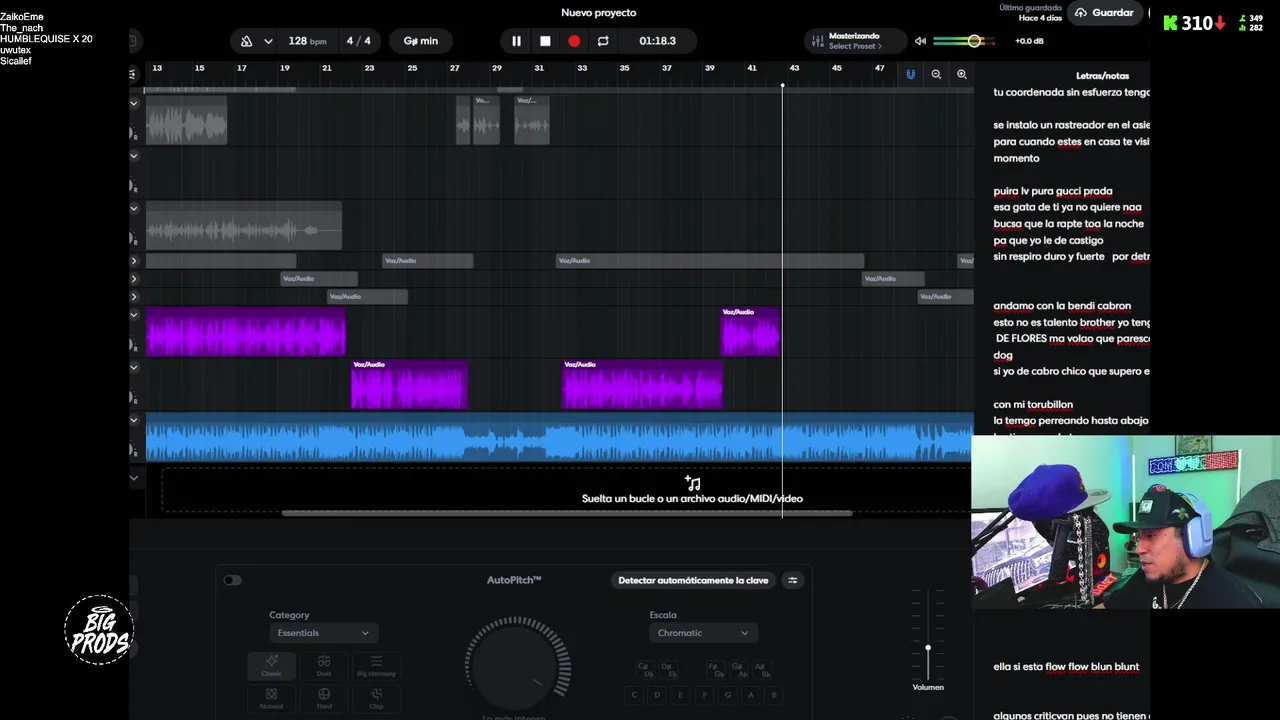Open the G# min key selector
1280x720 pixels.
point(421,41)
